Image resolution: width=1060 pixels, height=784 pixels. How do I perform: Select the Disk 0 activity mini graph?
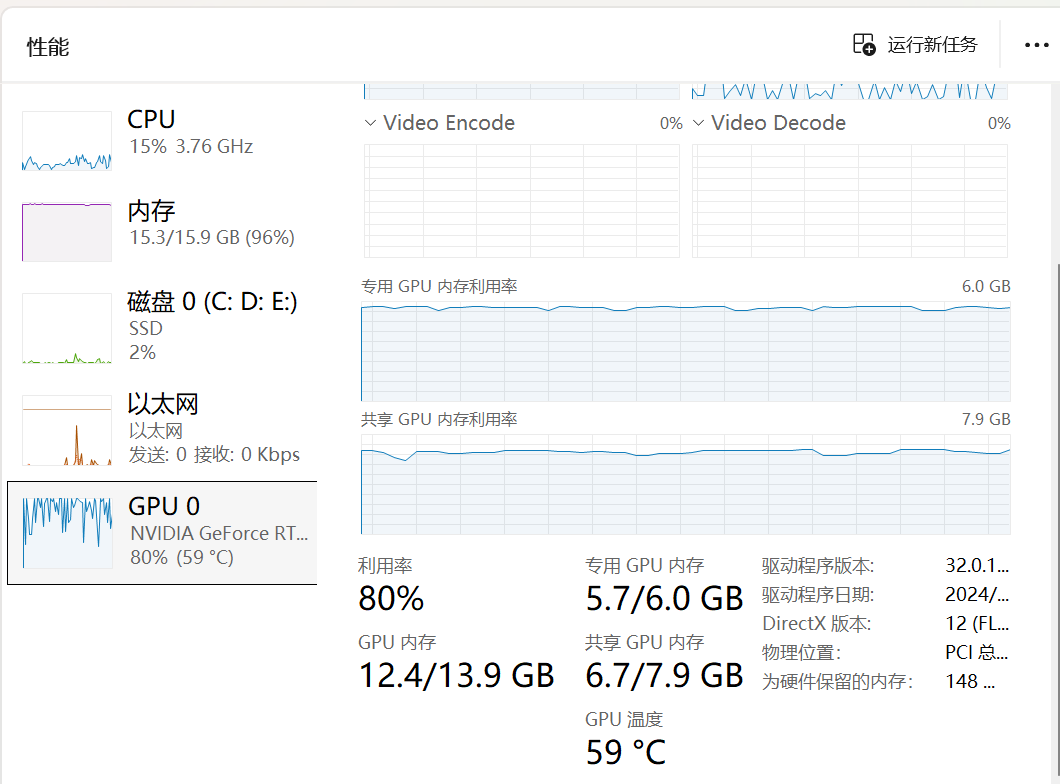click(67, 328)
